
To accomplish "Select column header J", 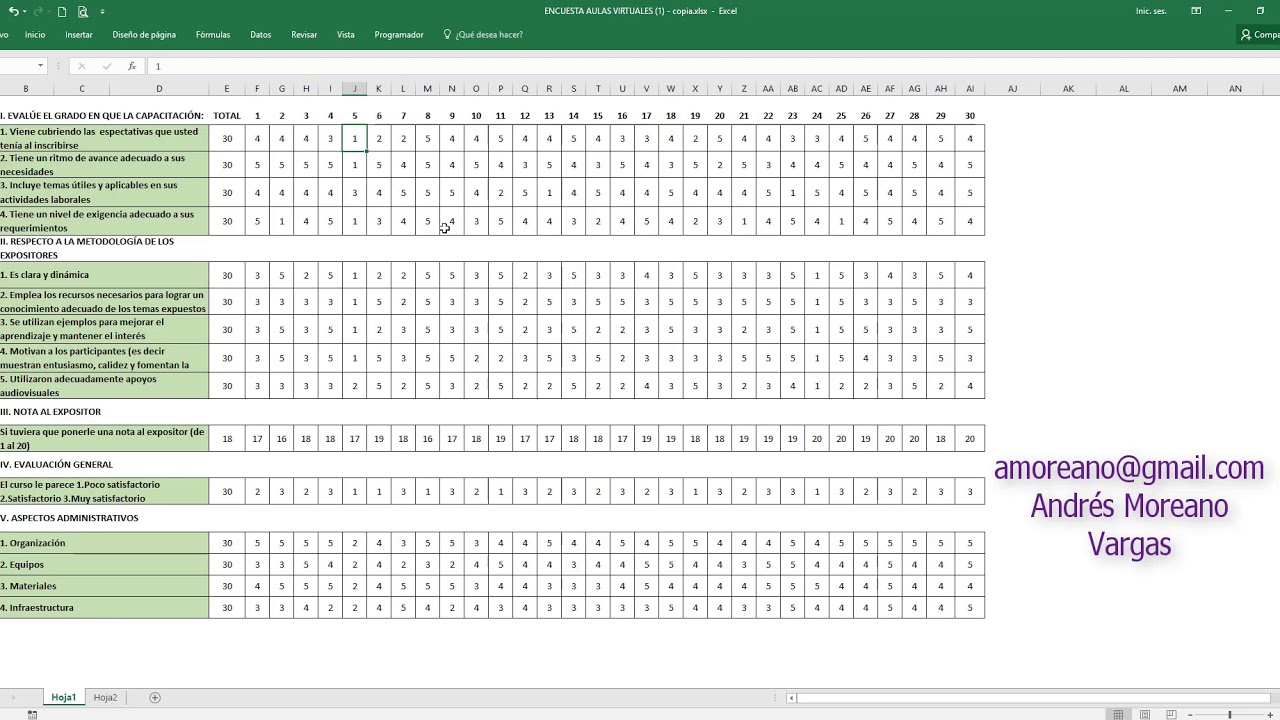I will click(x=354, y=89).
